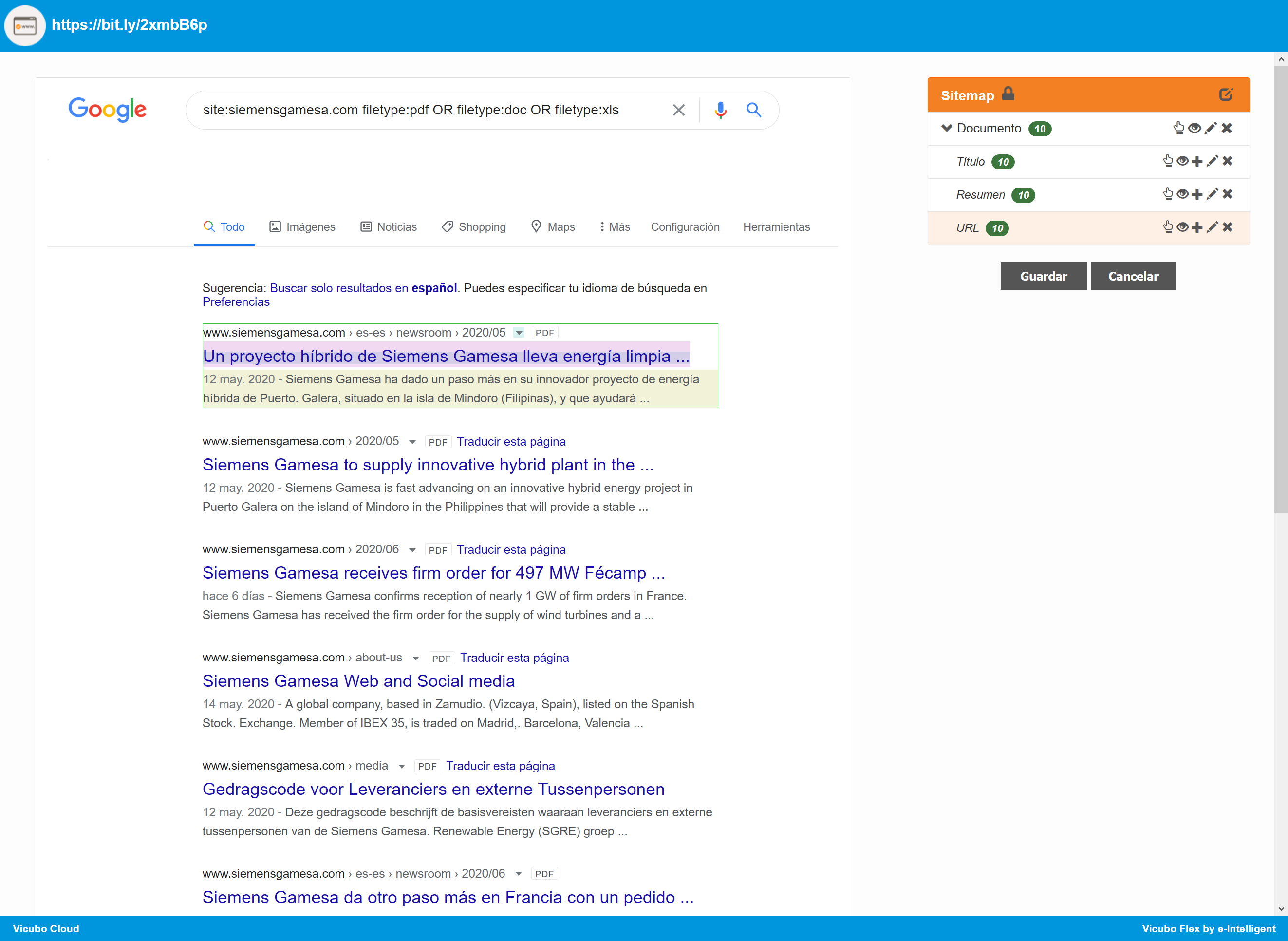Edit the URL selector with pencil icon

point(1212,227)
